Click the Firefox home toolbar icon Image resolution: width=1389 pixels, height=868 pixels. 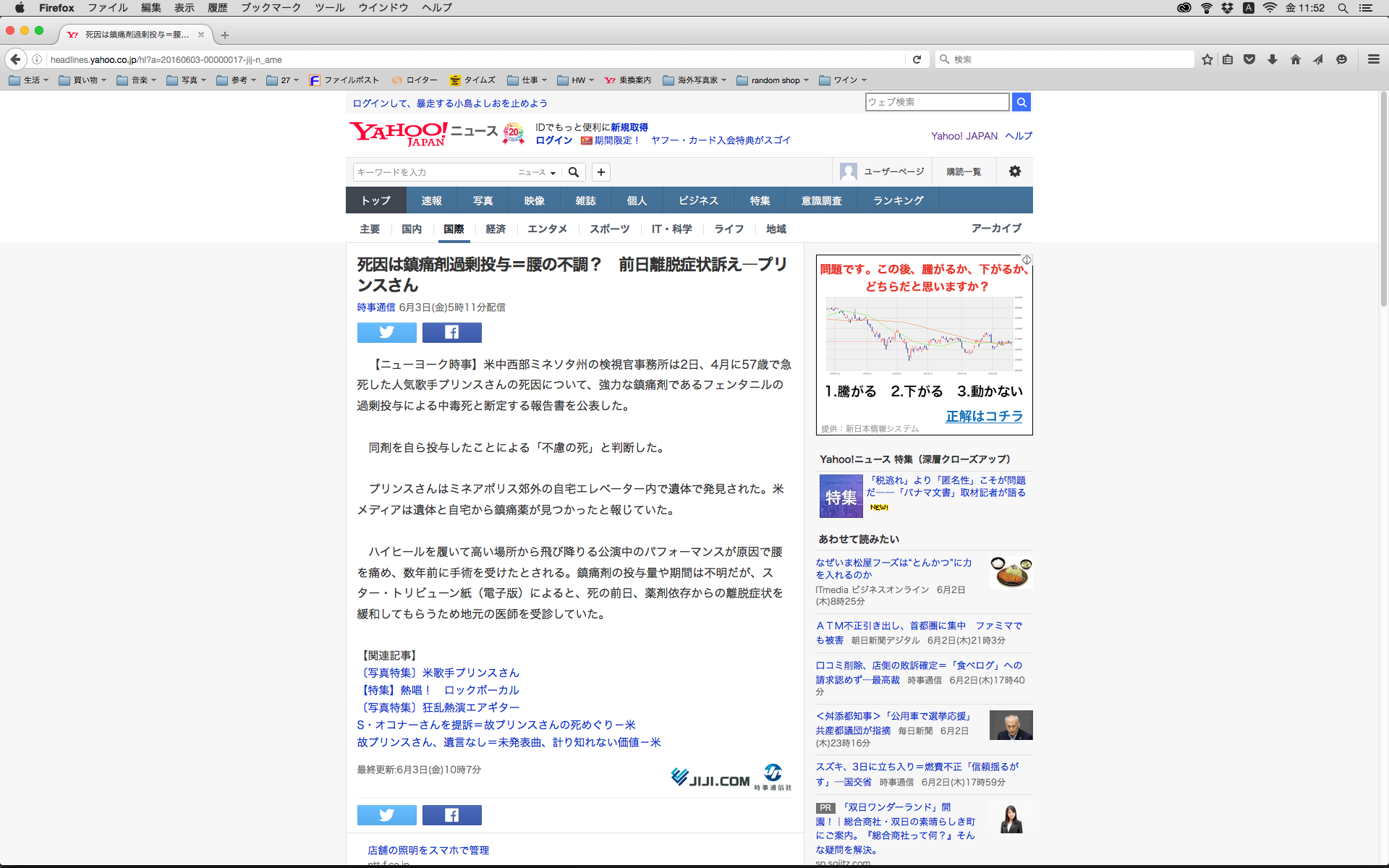click(x=1295, y=59)
